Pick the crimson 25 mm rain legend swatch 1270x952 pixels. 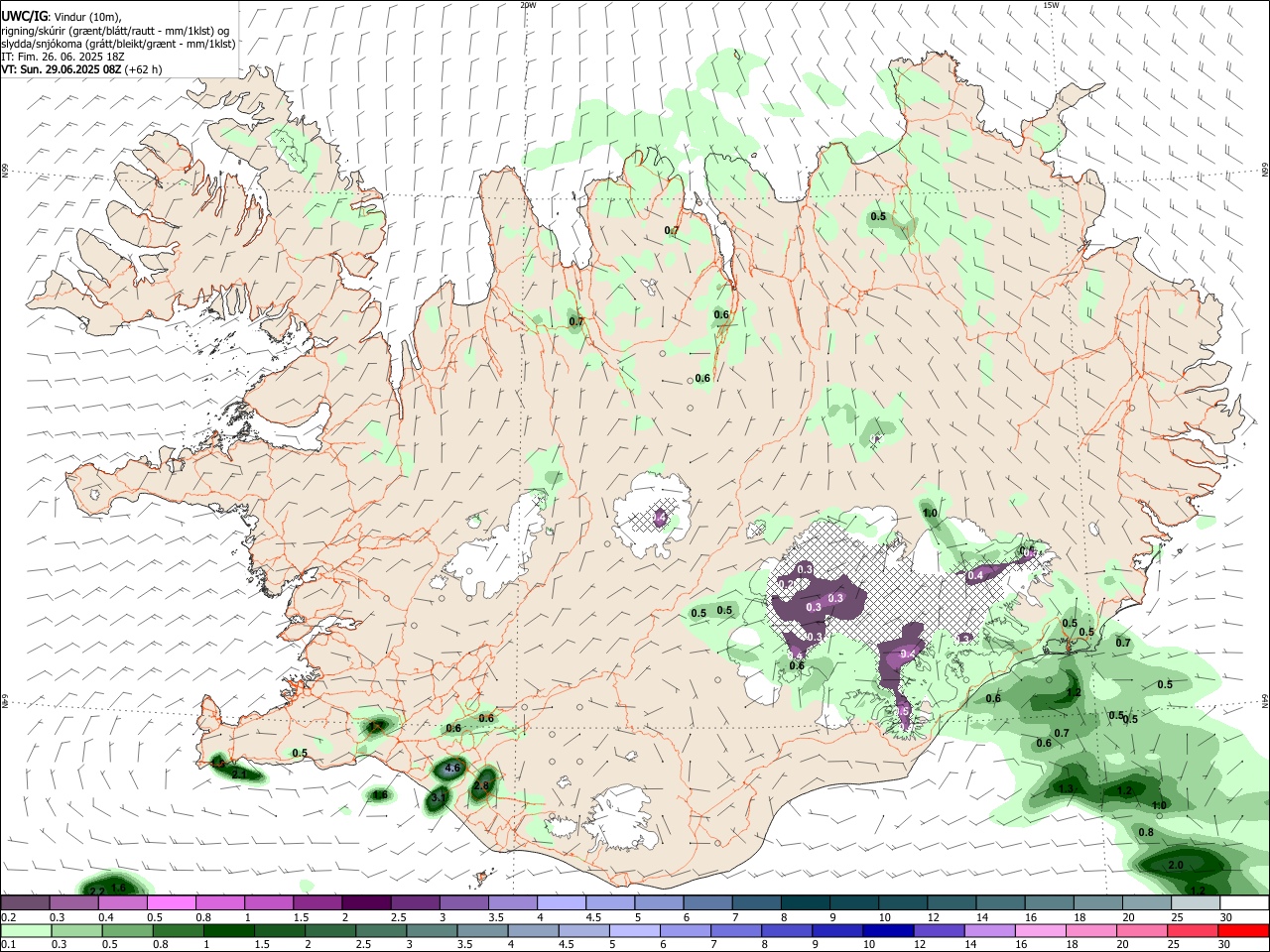(1194, 930)
